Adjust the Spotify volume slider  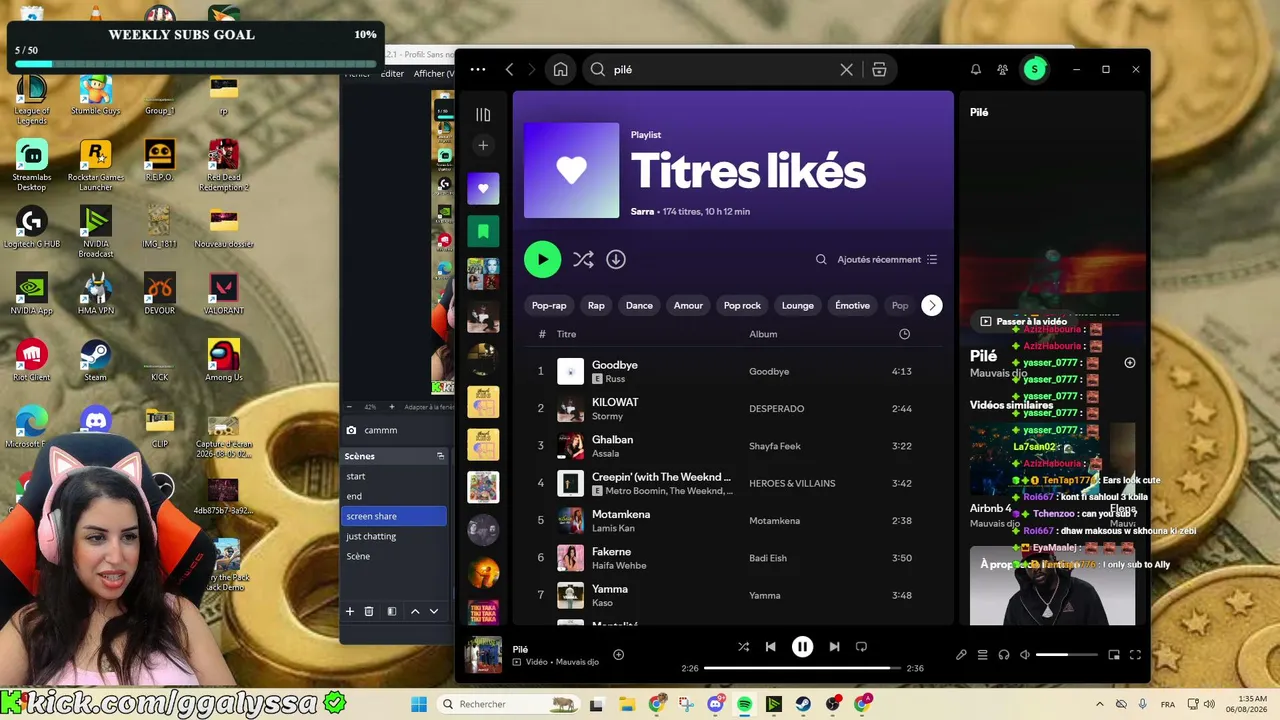coord(1066,655)
